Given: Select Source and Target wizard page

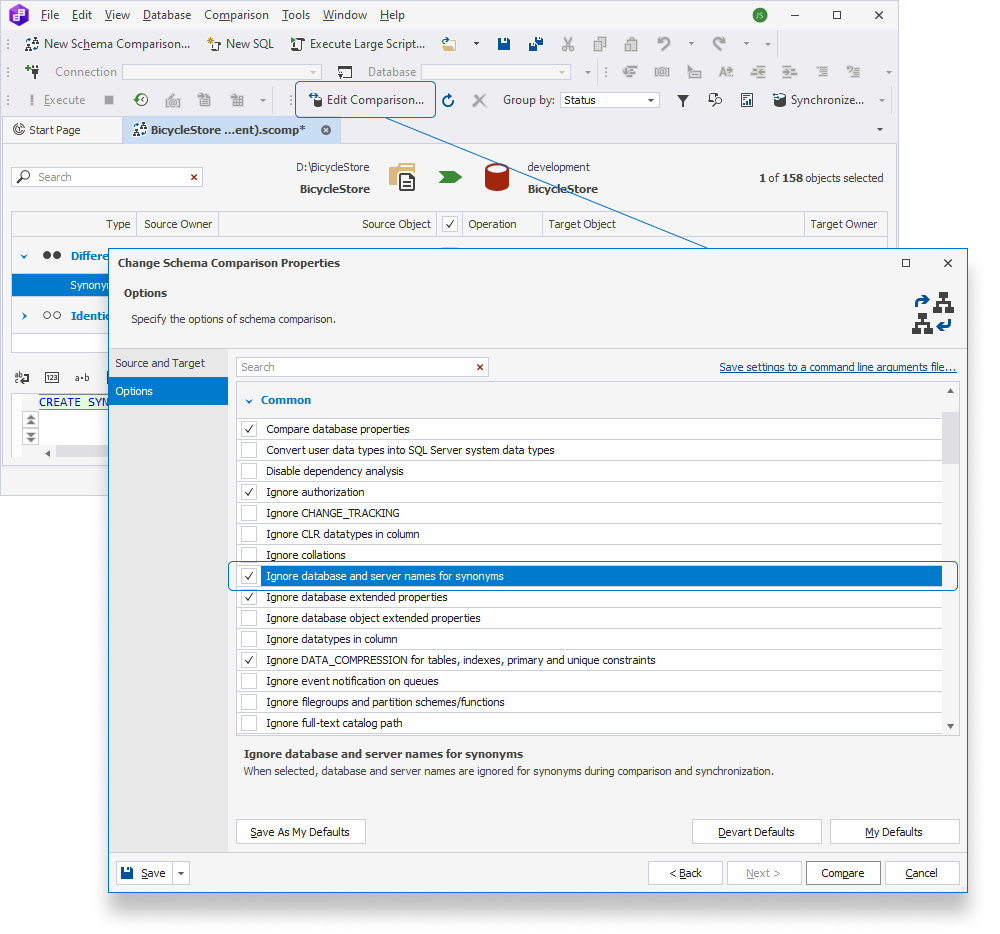Looking at the screenshot, I should tap(168, 363).
